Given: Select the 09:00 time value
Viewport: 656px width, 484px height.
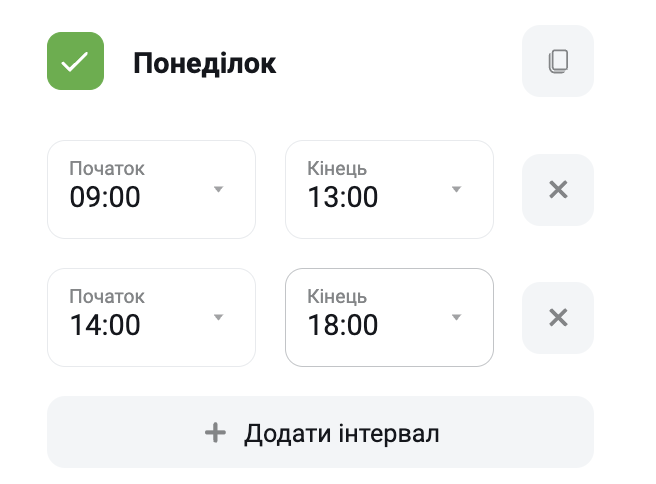Looking at the screenshot, I should 105,197.
